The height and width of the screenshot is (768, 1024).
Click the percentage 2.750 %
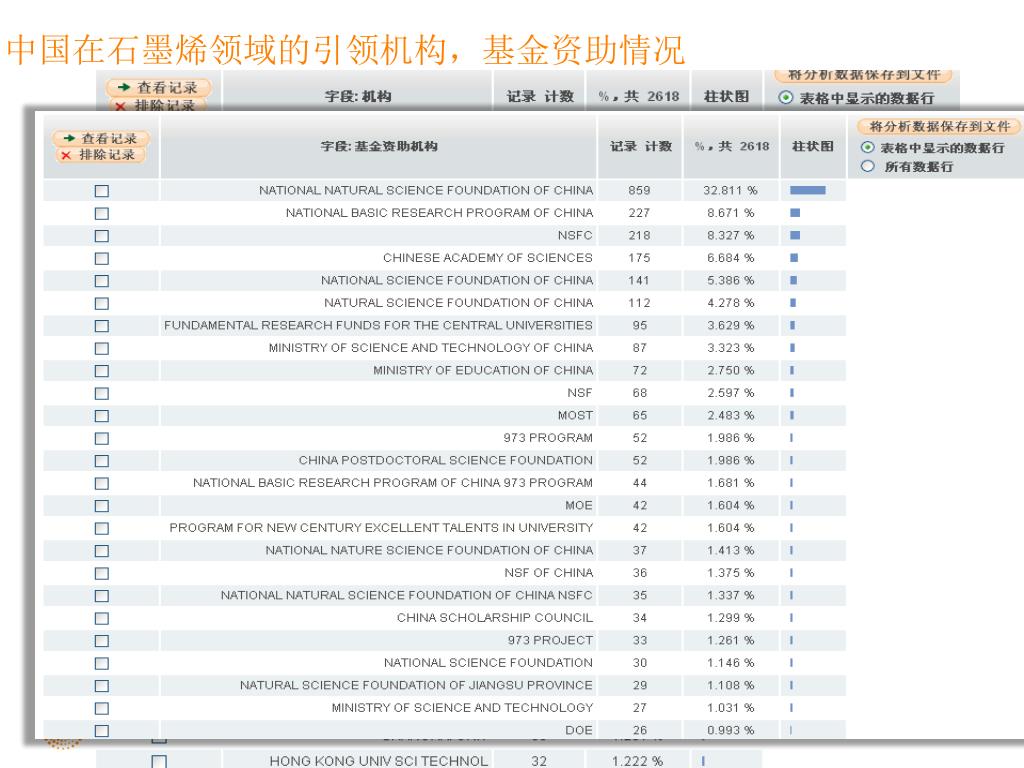point(730,370)
